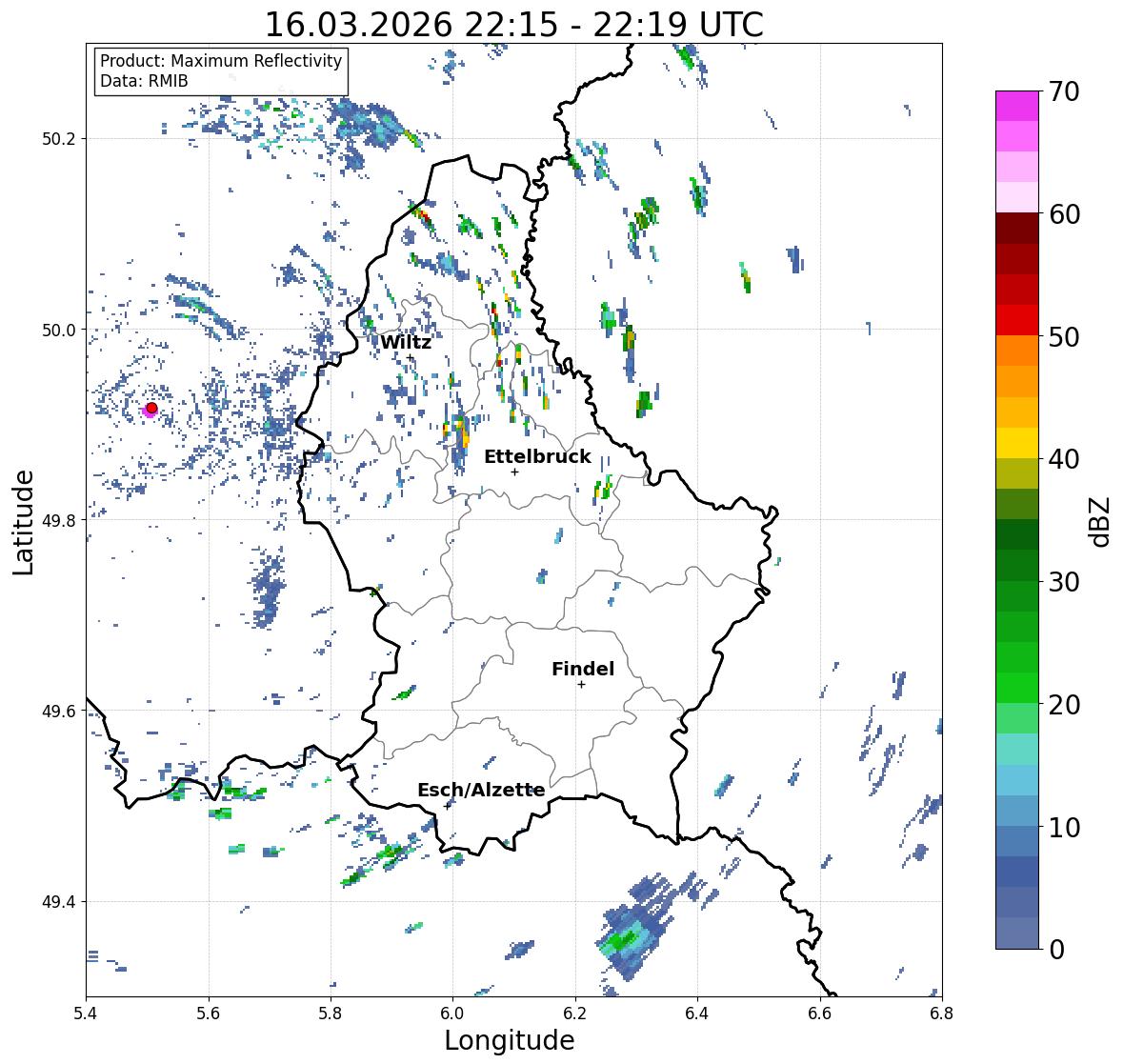Click the Latitude axis label
This screenshot has height=1064, width=1123.
(x=23, y=522)
